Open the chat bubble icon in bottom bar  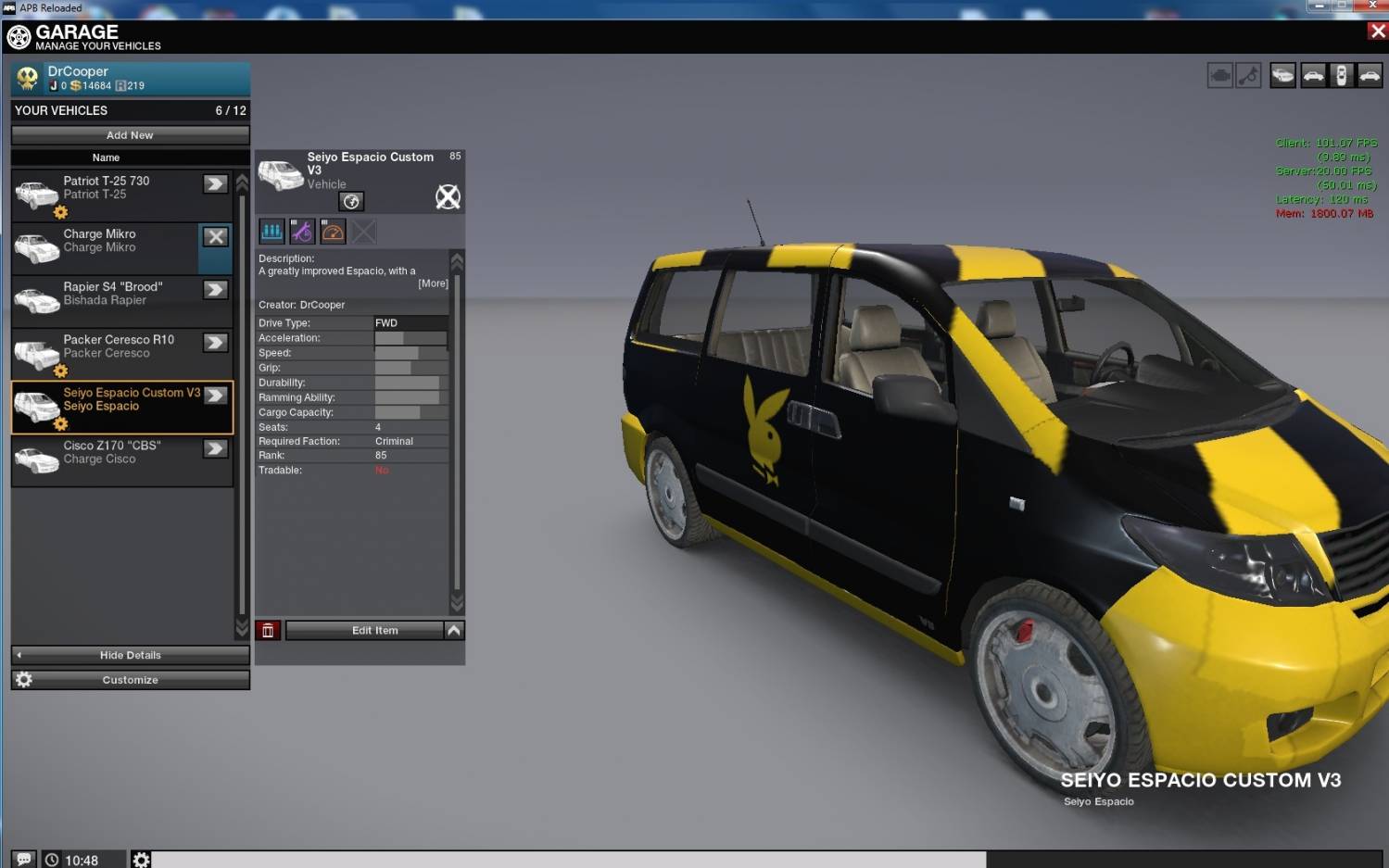pos(24,859)
